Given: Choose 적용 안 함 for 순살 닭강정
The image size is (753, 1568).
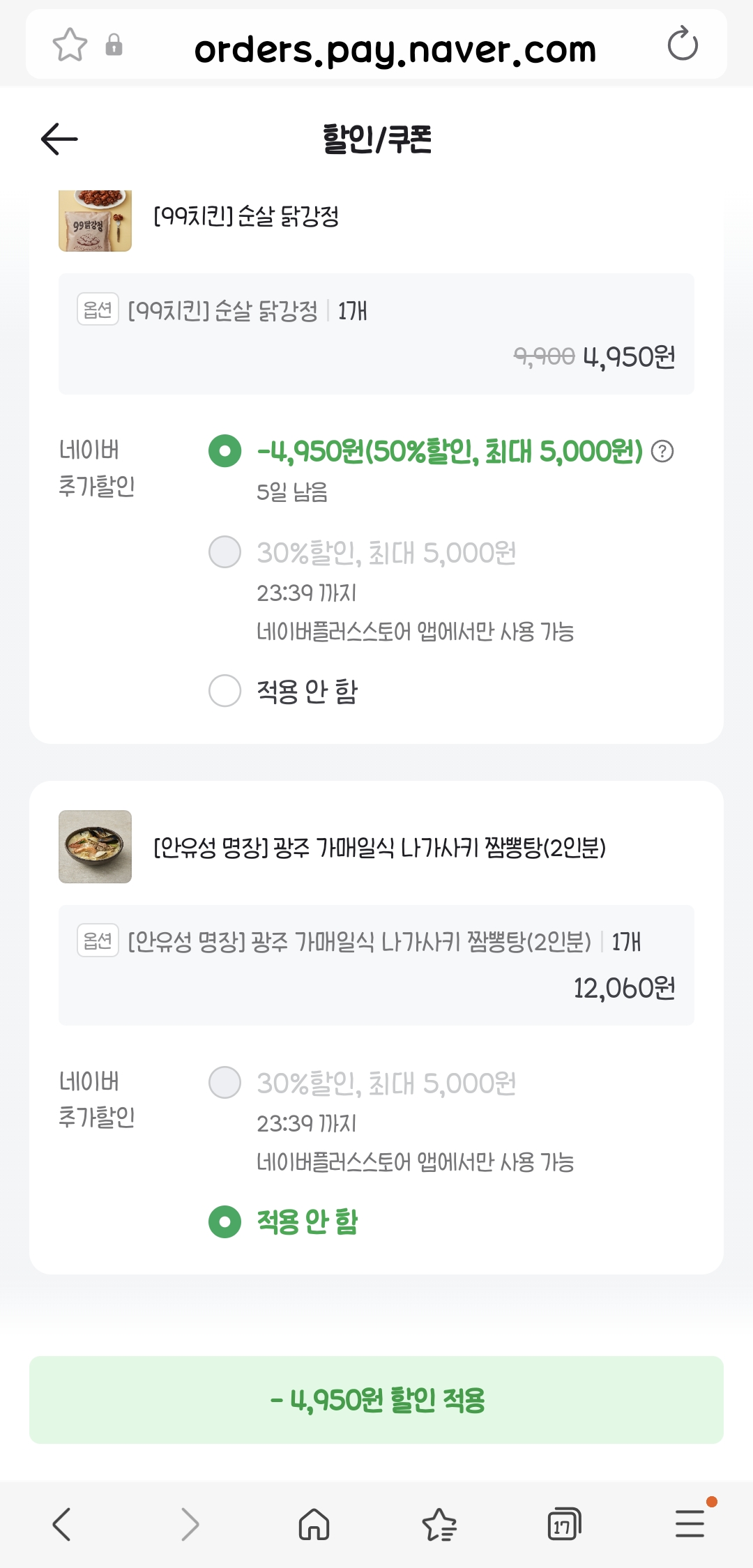Looking at the screenshot, I should click(x=225, y=691).
